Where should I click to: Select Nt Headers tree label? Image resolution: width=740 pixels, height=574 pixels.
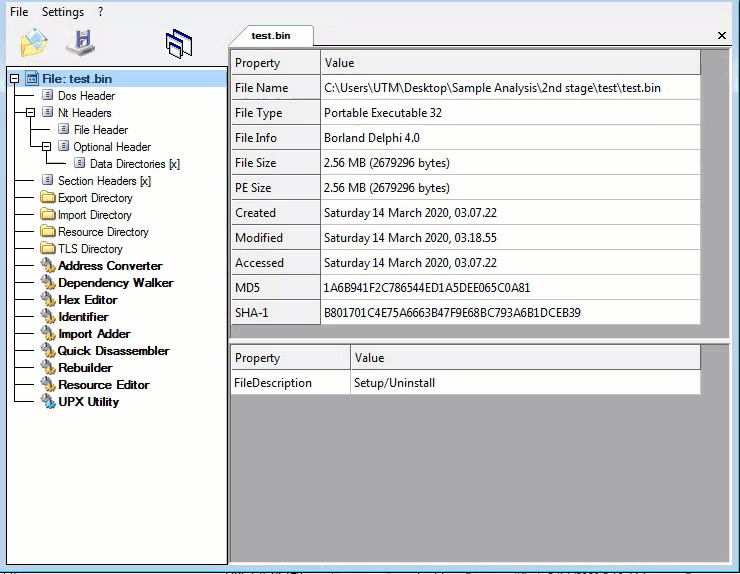(84, 113)
